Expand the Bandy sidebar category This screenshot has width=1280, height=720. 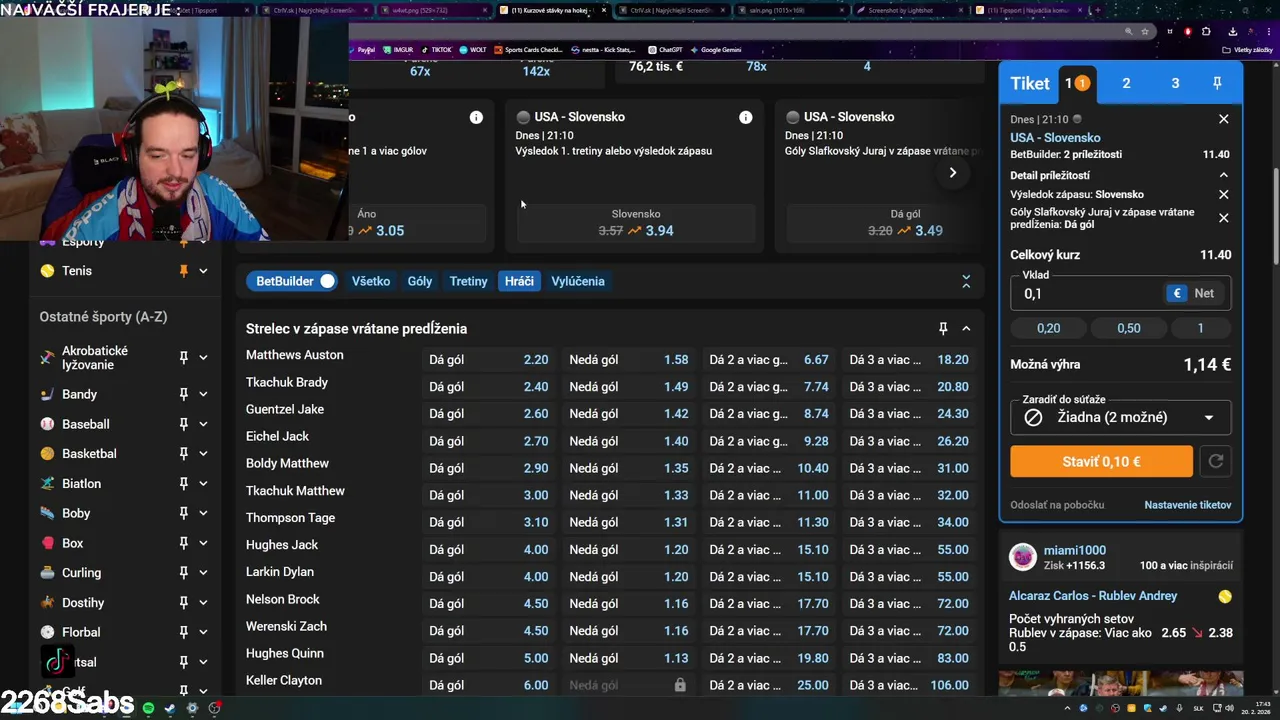pyautogui.click(x=203, y=394)
